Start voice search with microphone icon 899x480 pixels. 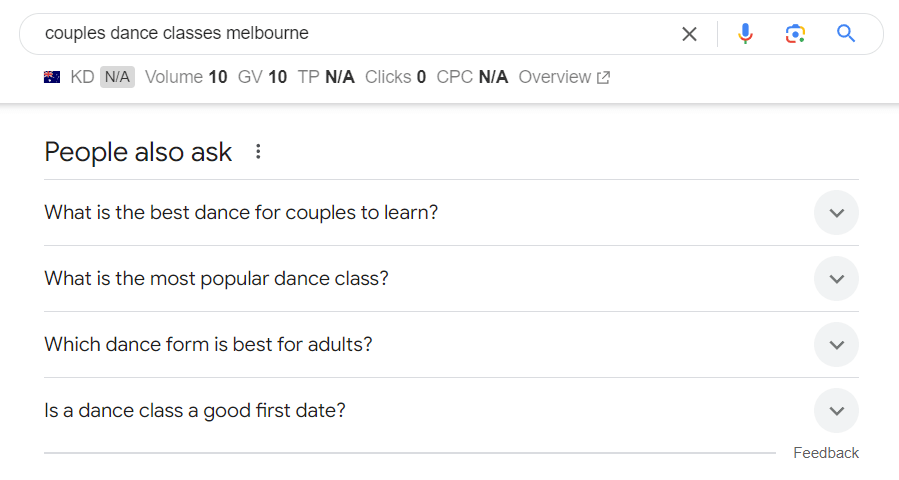(745, 34)
